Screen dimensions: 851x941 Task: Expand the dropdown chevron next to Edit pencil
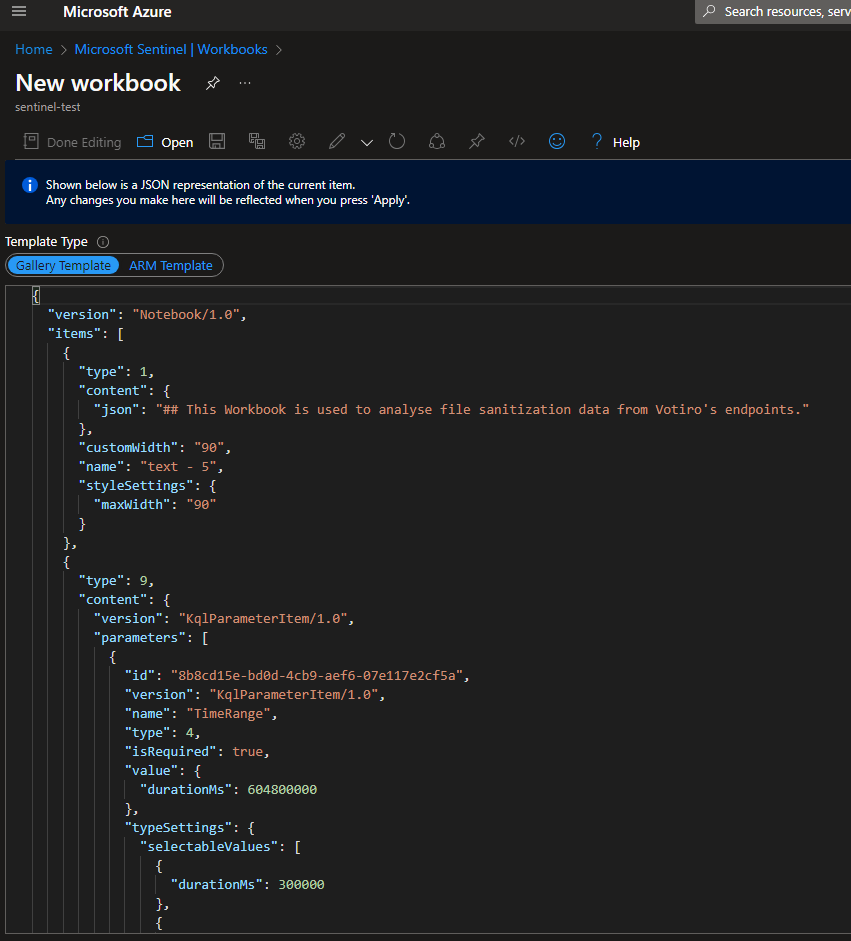tap(367, 143)
